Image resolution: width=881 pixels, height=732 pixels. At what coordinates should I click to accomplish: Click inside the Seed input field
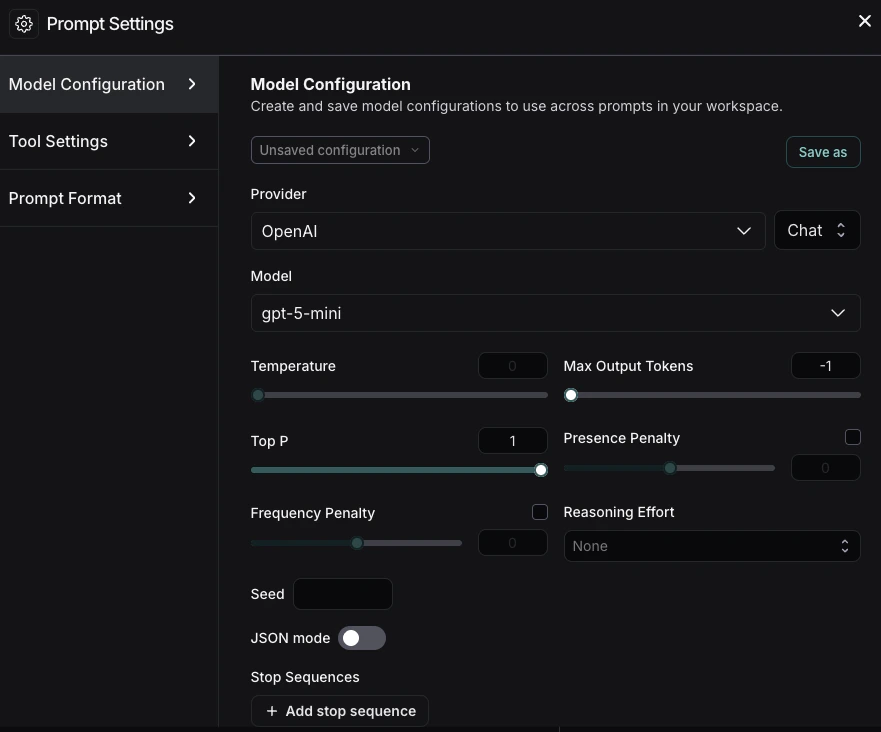(x=343, y=594)
